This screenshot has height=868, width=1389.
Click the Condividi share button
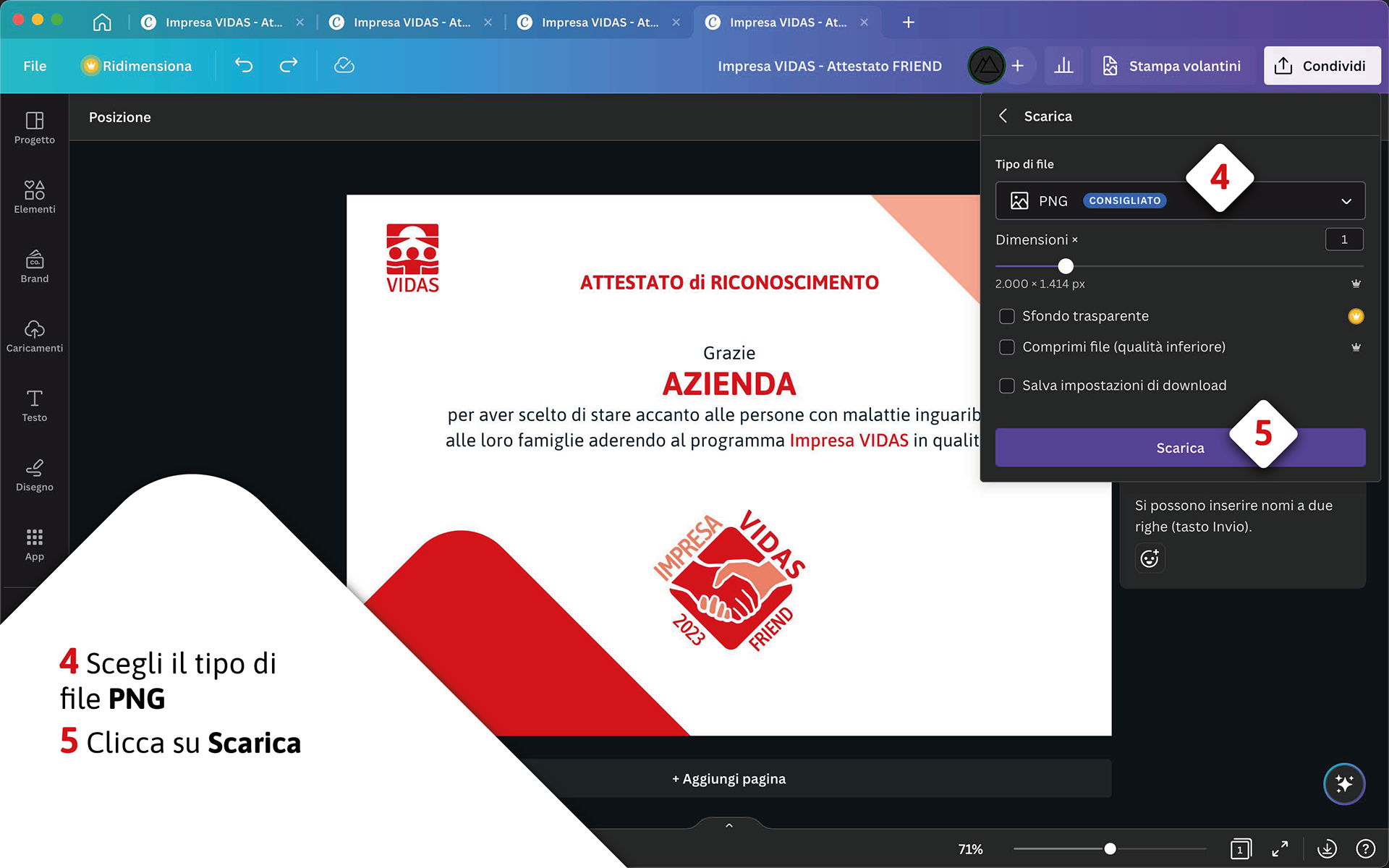tap(1322, 66)
